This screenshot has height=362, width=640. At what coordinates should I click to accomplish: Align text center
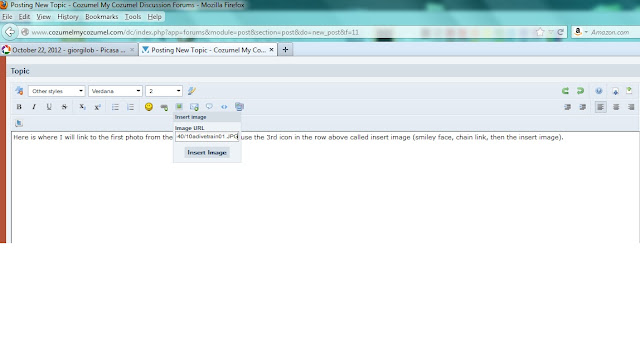616,107
